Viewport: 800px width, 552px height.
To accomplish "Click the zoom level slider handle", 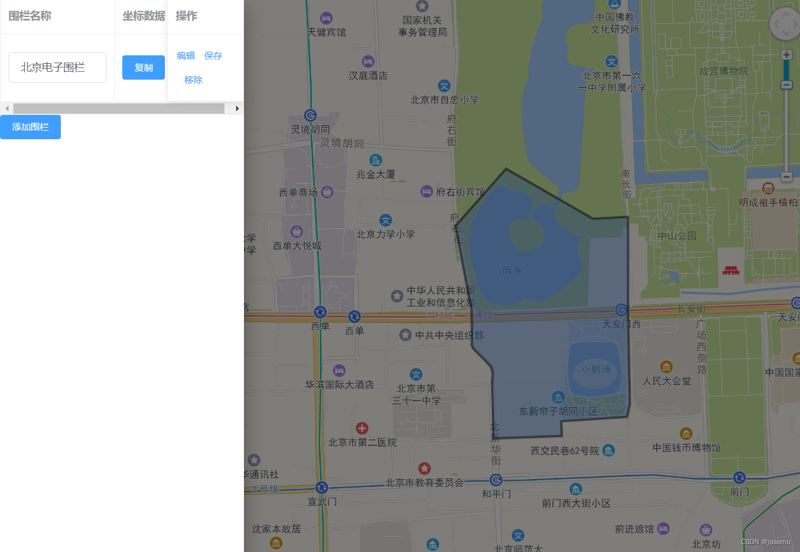I will pyautogui.click(x=786, y=84).
